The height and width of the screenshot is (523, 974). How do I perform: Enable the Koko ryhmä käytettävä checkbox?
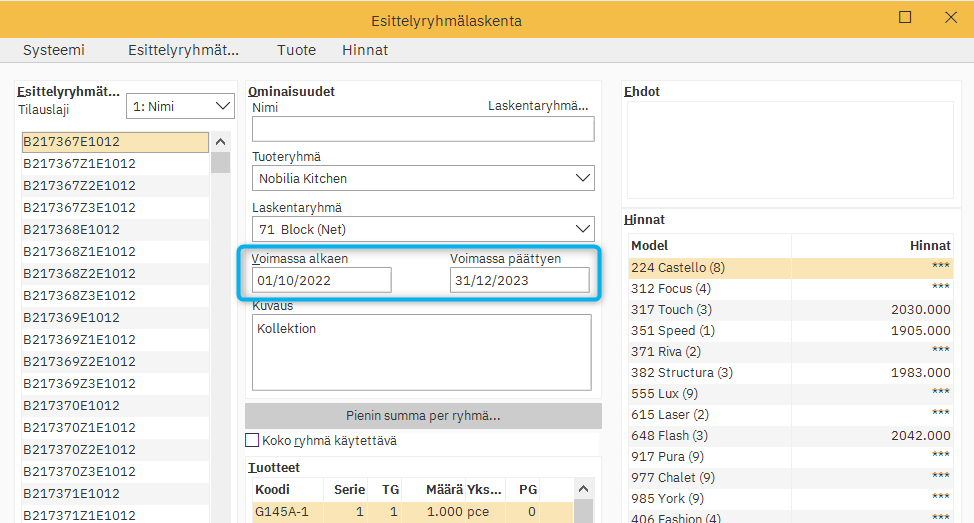tap(253, 440)
